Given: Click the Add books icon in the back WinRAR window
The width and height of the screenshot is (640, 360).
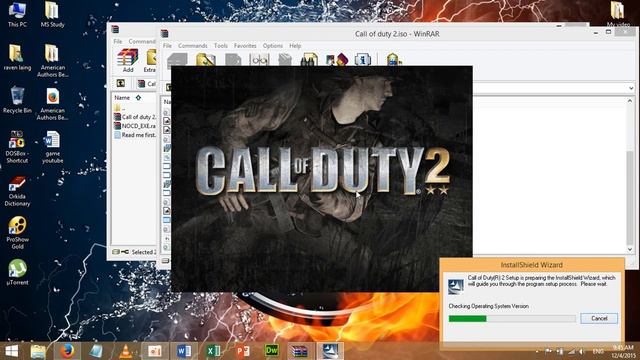Looking at the screenshot, I should (128, 57).
